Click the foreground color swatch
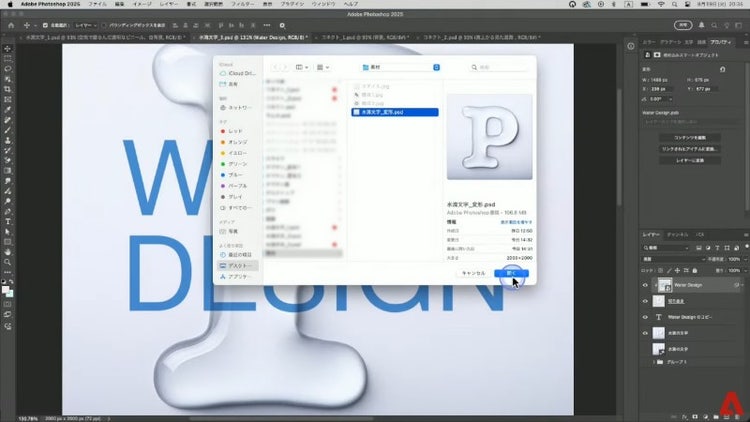This screenshot has width=750, height=422. (x=6, y=286)
